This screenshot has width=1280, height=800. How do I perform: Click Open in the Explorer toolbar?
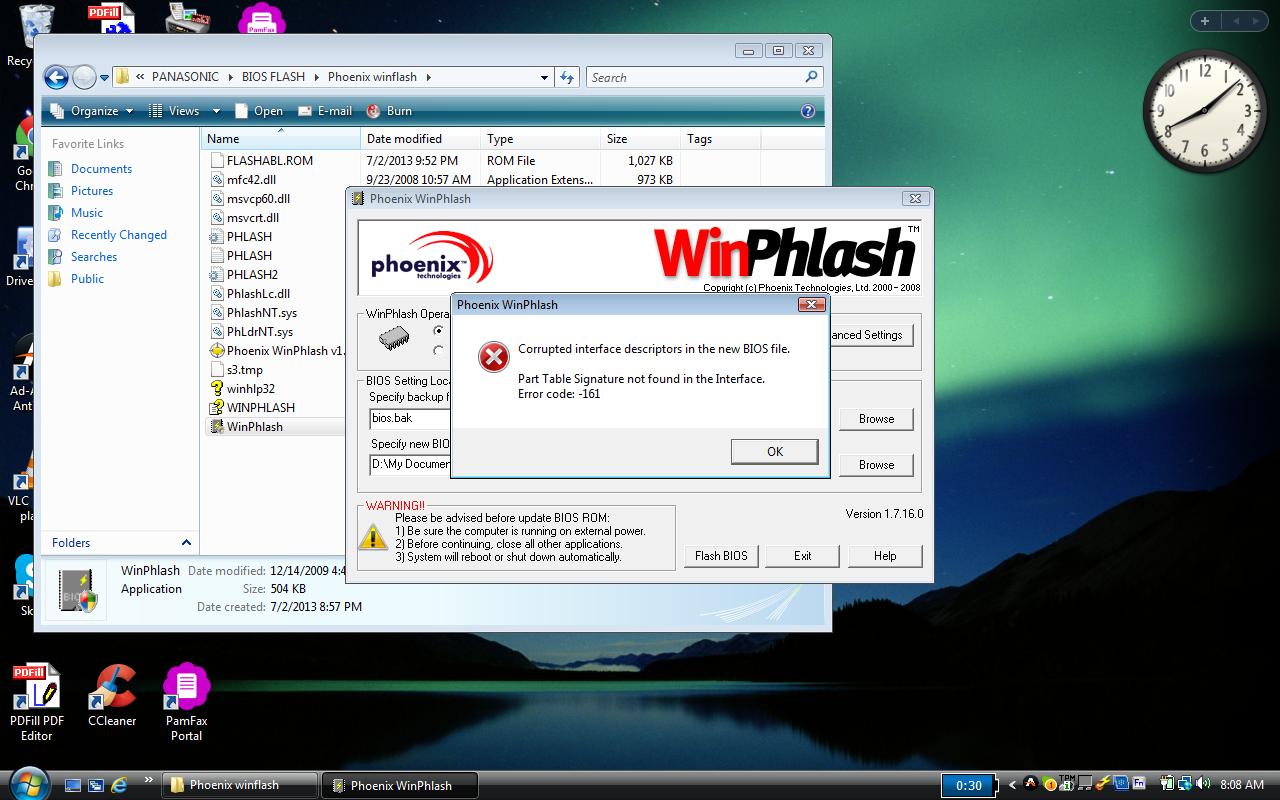pyautogui.click(x=259, y=111)
